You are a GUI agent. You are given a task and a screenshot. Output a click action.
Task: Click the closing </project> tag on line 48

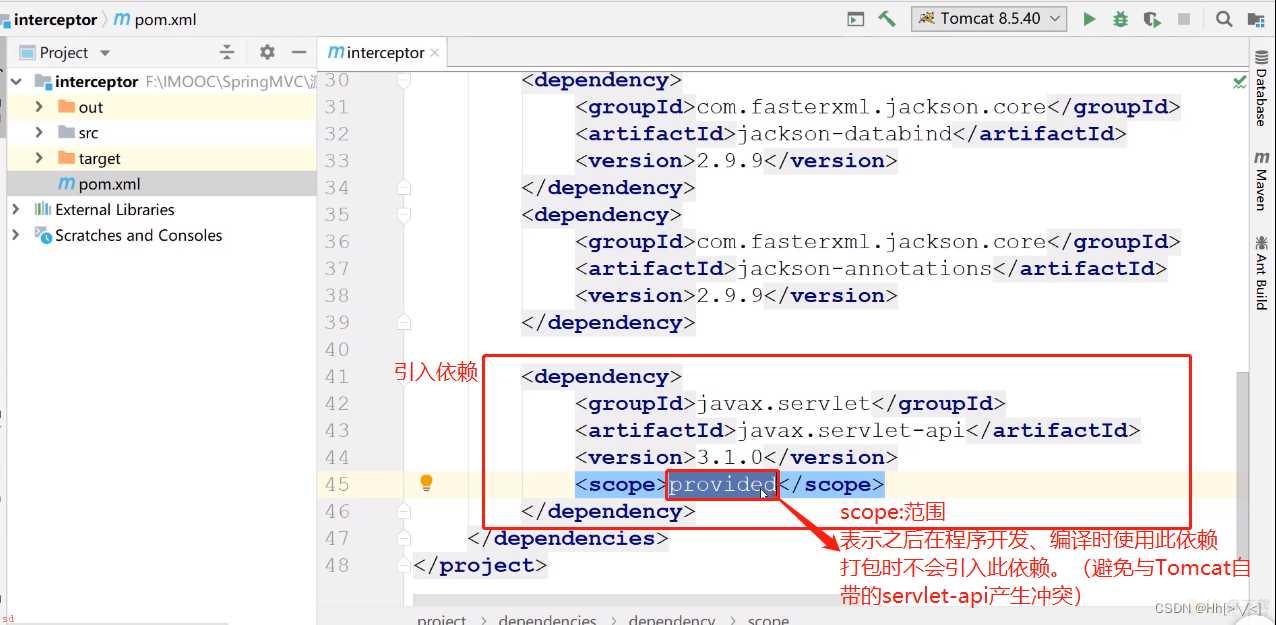(x=481, y=565)
